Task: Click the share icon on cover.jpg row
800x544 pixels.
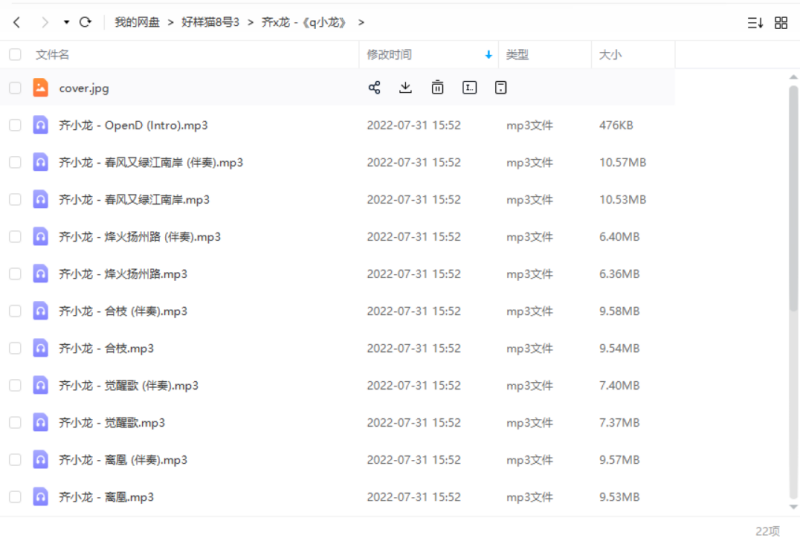Action: (x=374, y=88)
